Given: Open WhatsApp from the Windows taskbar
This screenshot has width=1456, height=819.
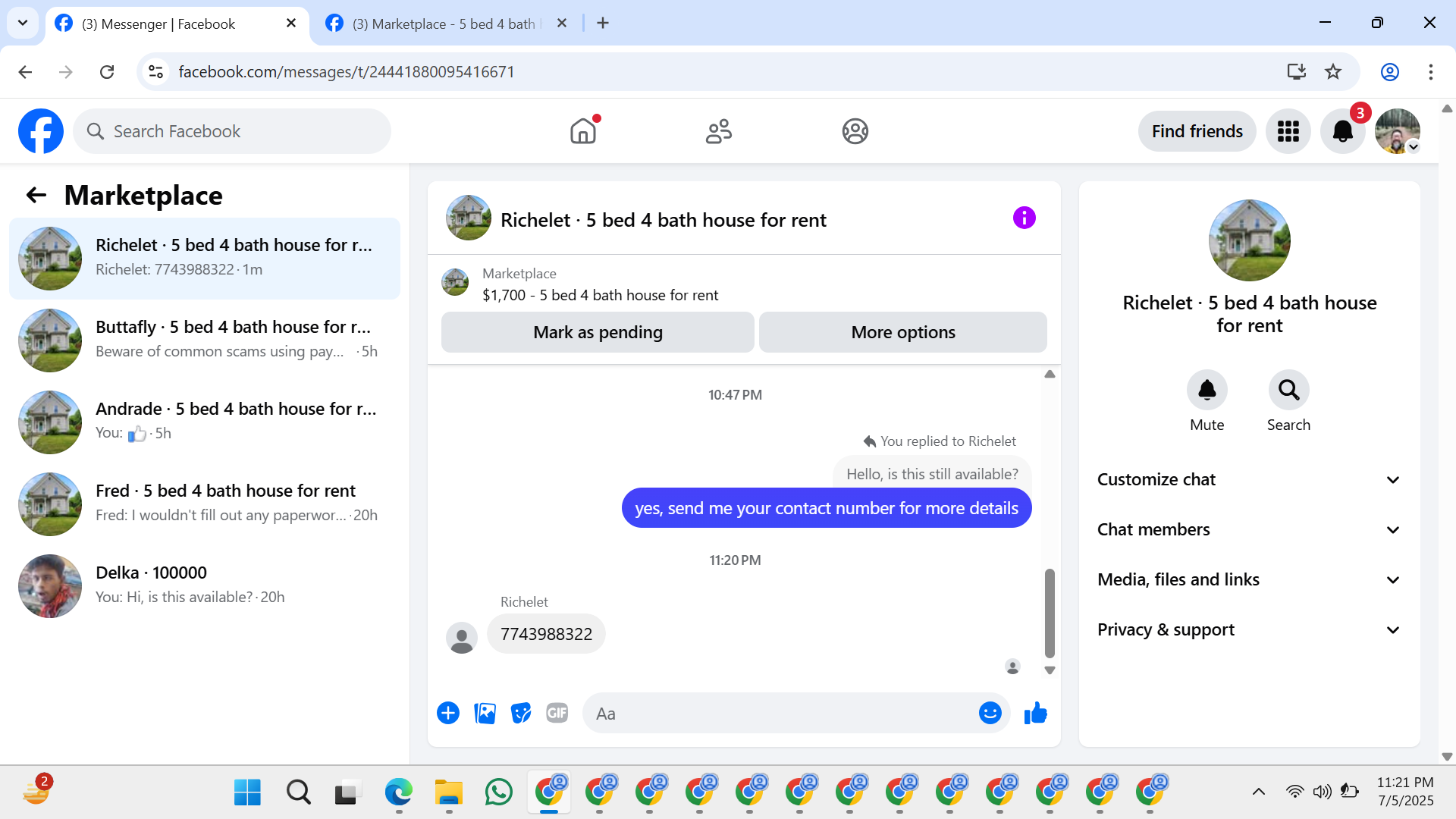Looking at the screenshot, I should (498, 792).
